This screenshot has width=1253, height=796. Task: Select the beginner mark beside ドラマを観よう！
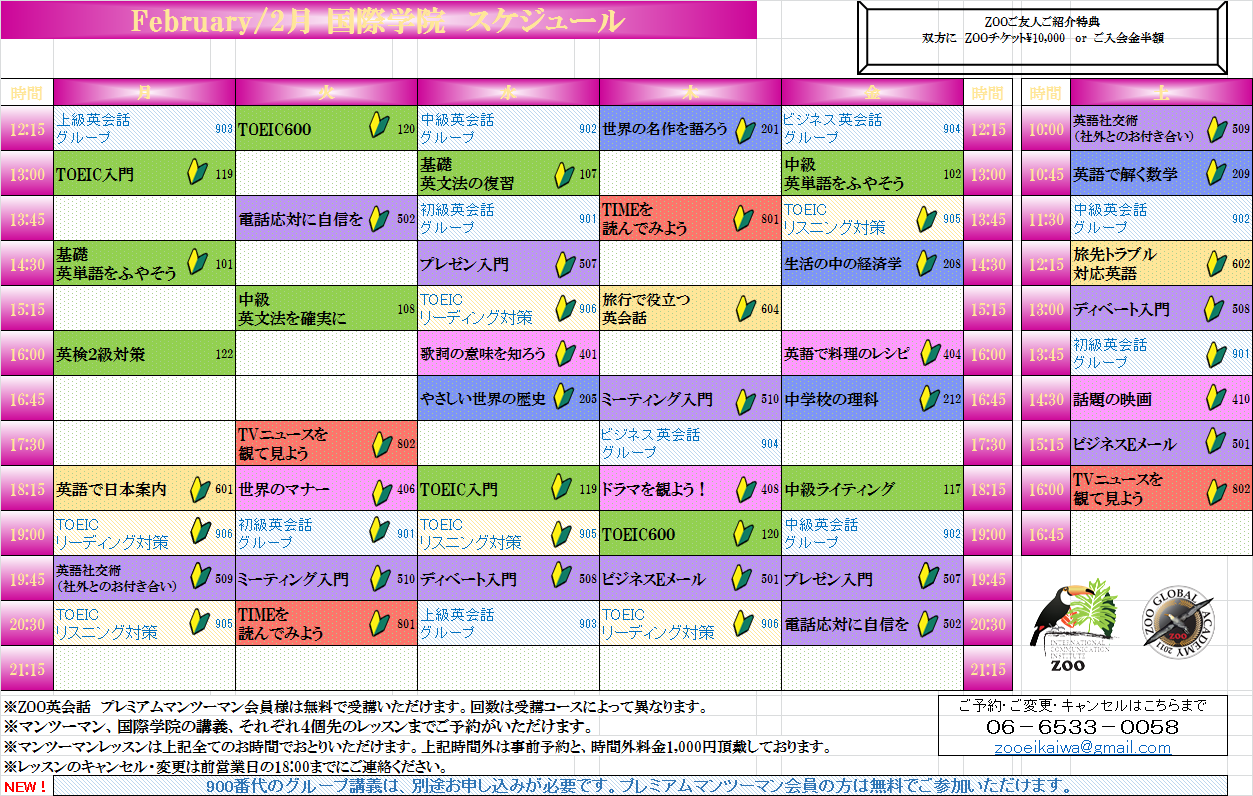[x=744, y=489]
